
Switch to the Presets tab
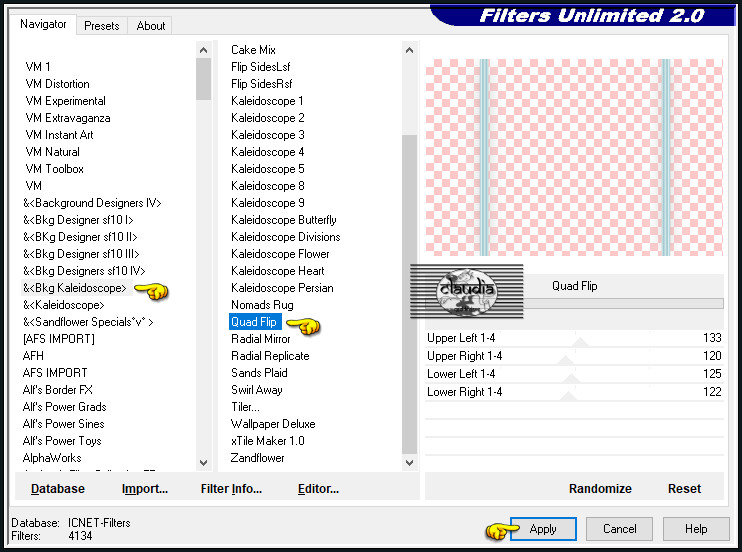click(x=101, y=26)
